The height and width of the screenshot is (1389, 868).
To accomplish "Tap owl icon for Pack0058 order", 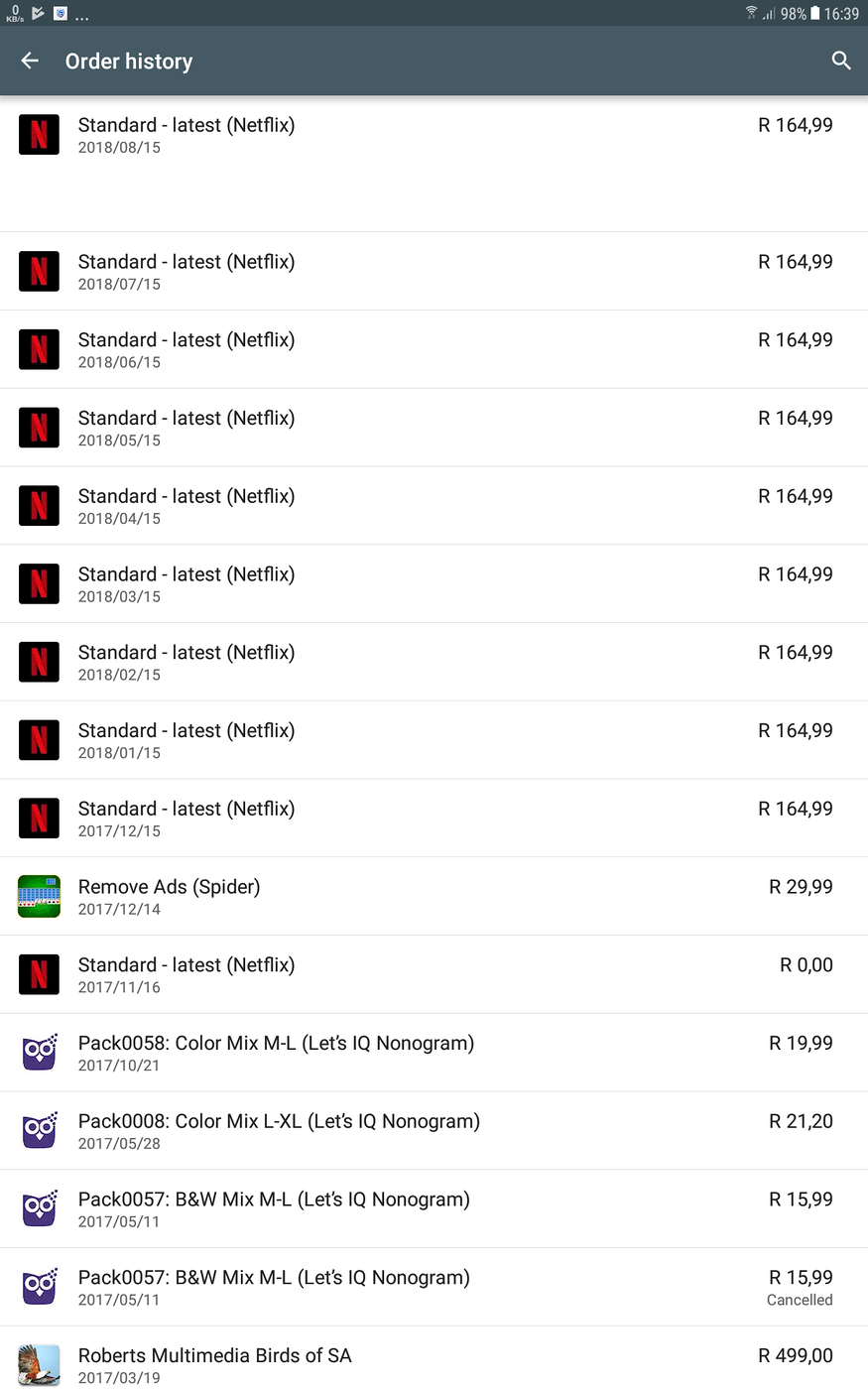I will tap(39, 1053).
